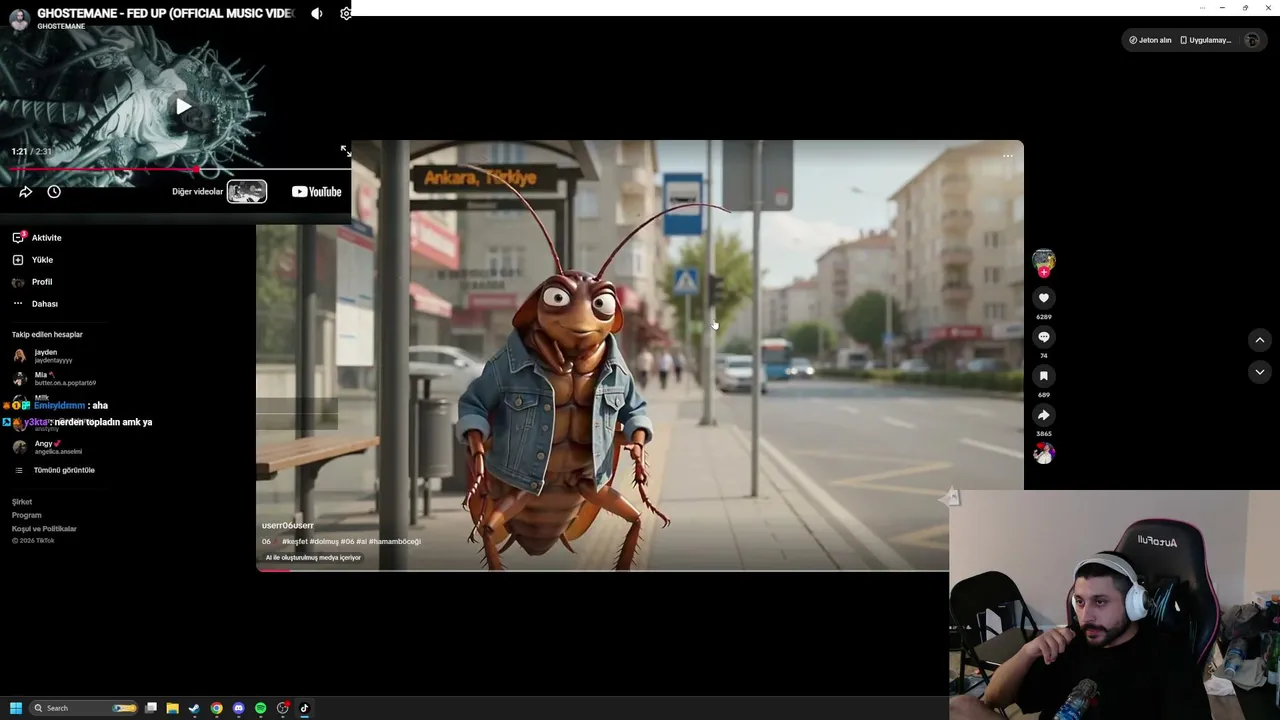Like the TikTok cockroach video
Screen dimensions: 1280x720
(x=1043, y=298)
